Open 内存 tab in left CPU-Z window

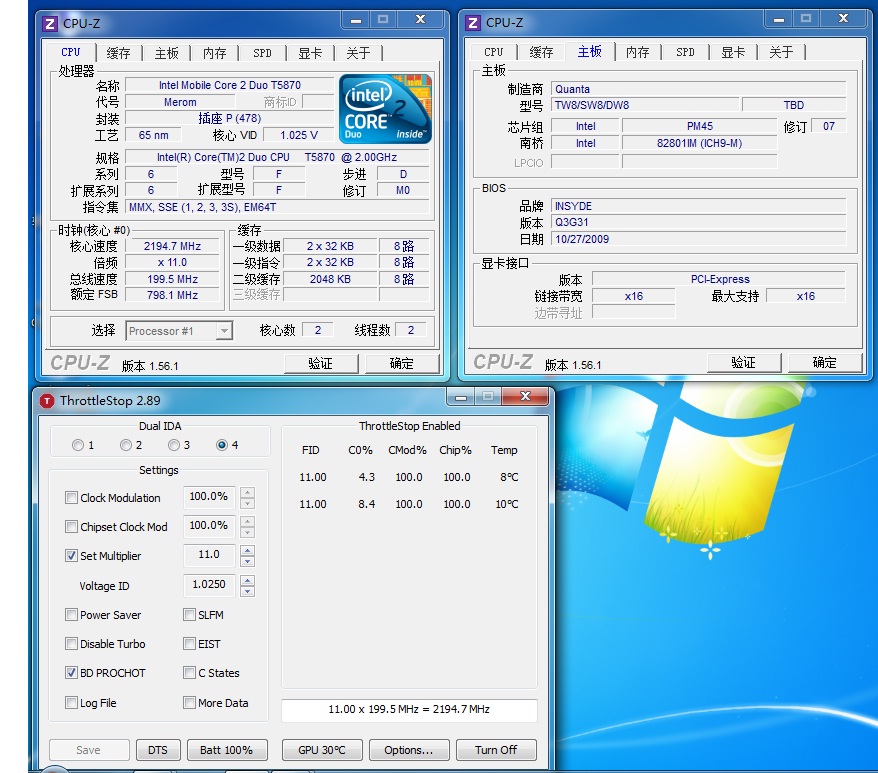tap(214, 53)
